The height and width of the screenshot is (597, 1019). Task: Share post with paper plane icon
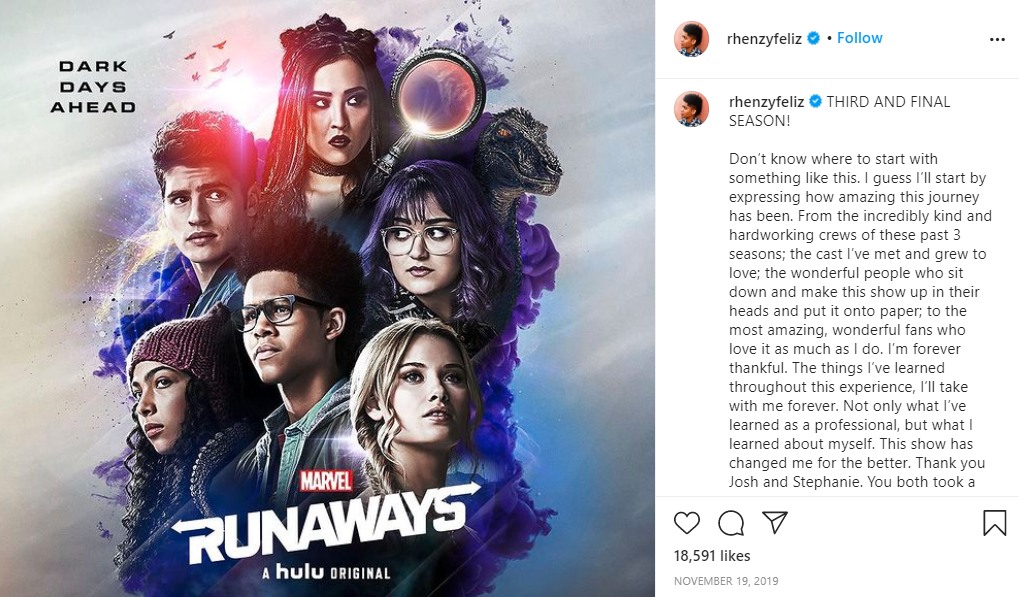click(775, 522)
